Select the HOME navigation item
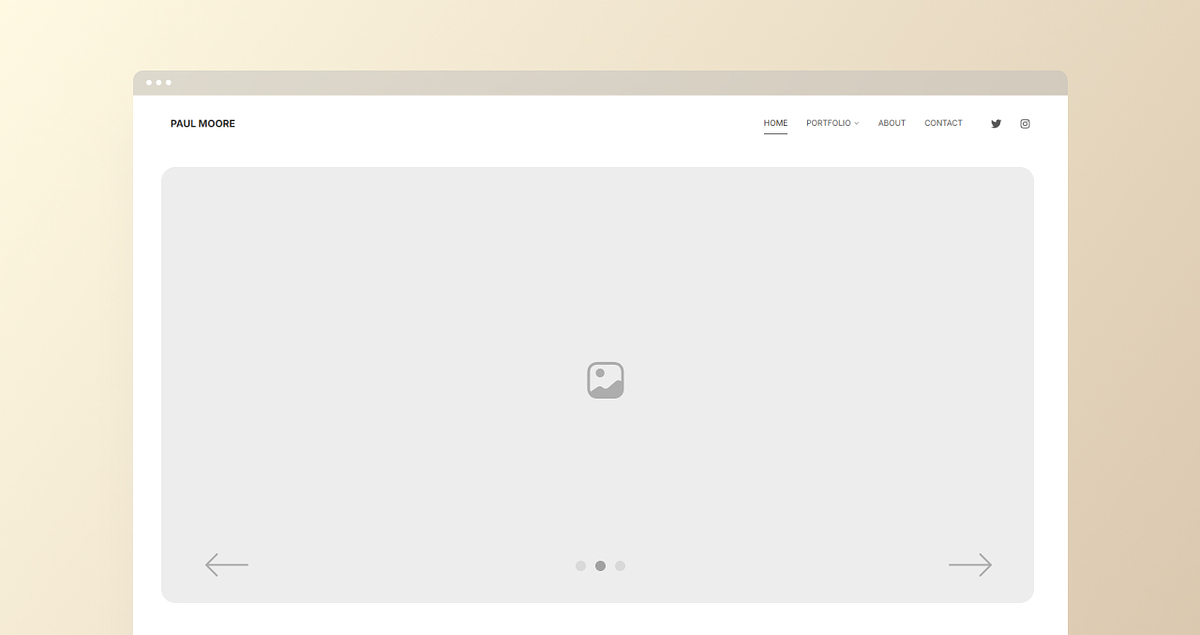This screenshot has width=1200, height=635. tap(775, 122)
